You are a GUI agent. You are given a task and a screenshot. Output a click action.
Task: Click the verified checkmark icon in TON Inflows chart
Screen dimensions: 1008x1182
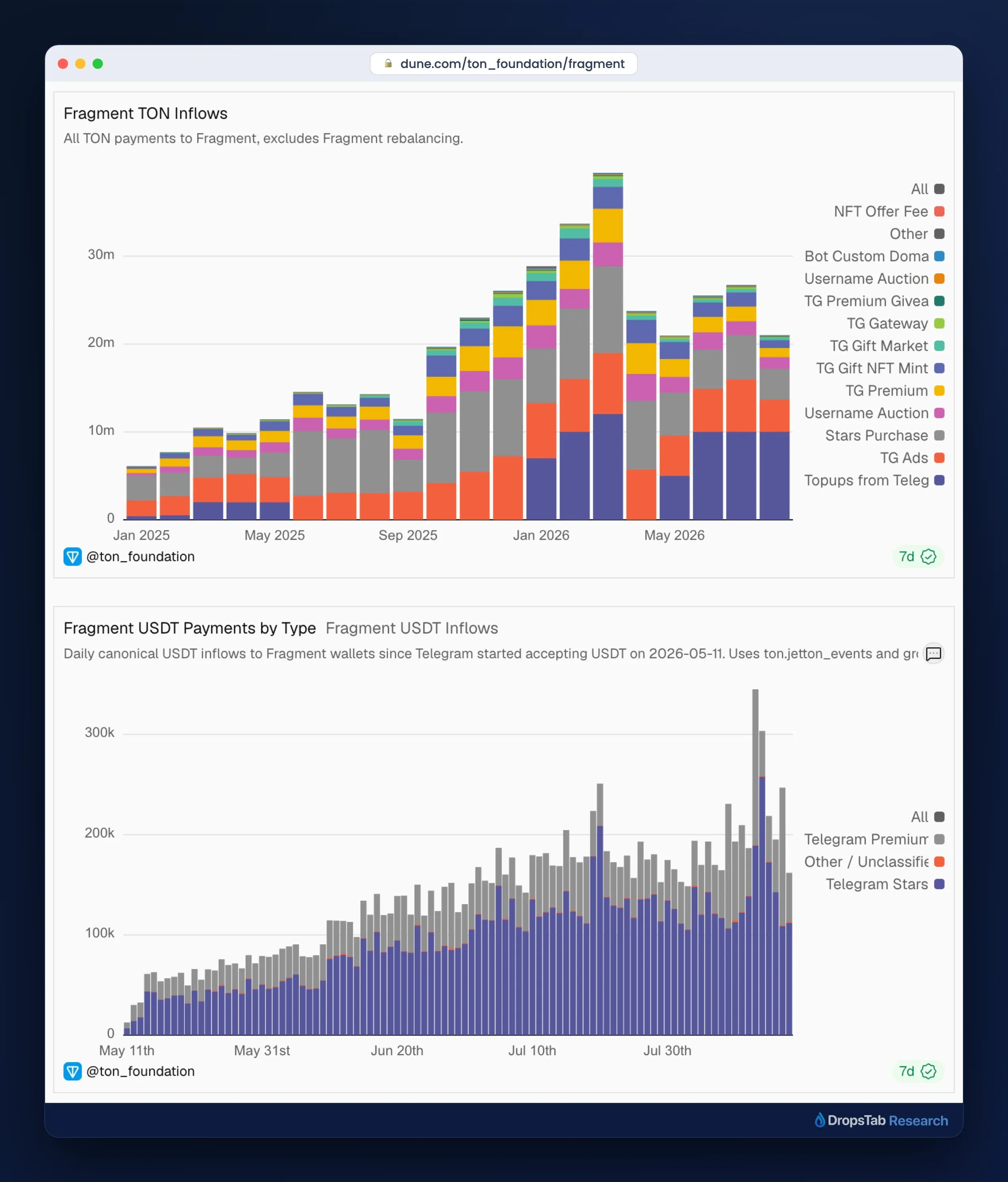[x=929, y=557]
